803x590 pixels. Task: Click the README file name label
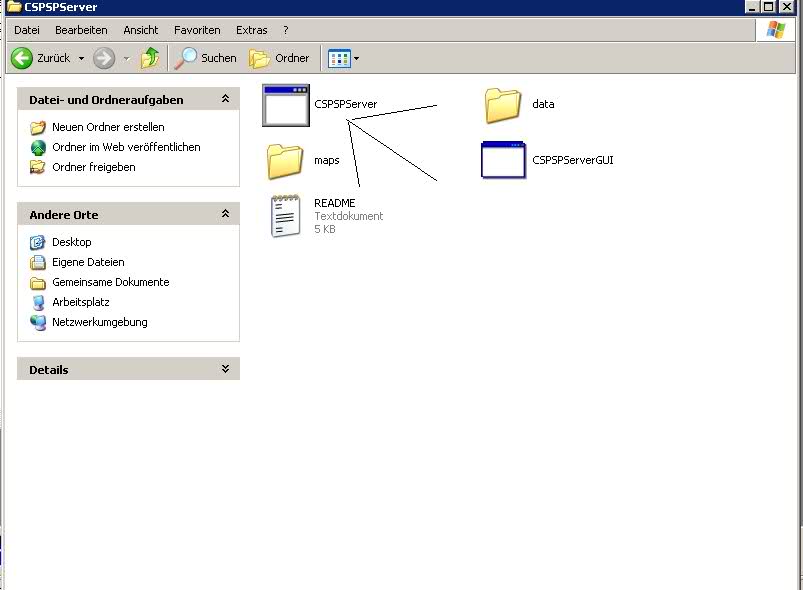pos(334,203)
